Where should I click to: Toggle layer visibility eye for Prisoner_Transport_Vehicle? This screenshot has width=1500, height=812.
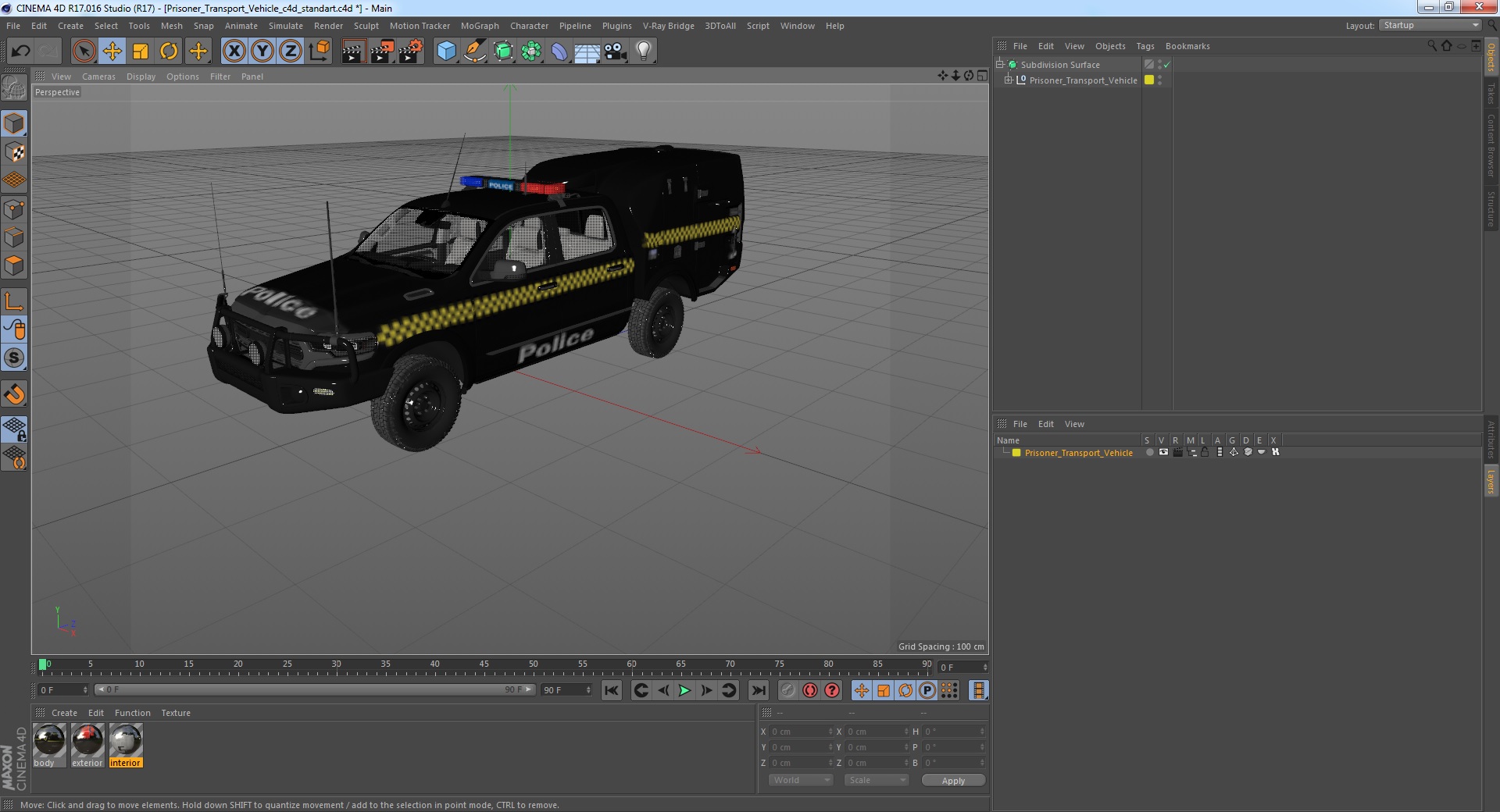[x=1163, y=452]
